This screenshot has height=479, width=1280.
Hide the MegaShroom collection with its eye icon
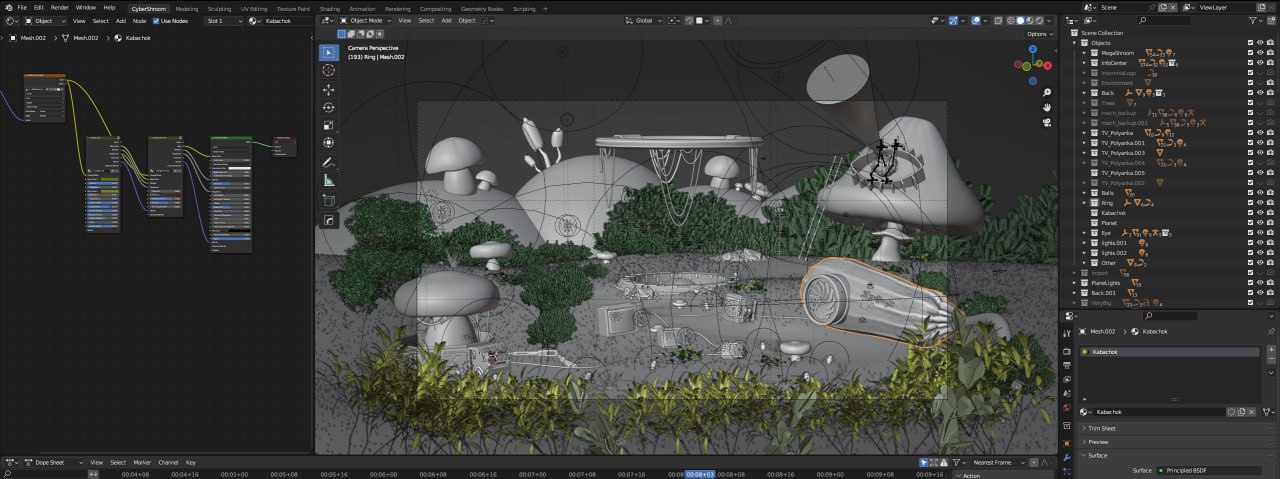(x=1260, y=53)
